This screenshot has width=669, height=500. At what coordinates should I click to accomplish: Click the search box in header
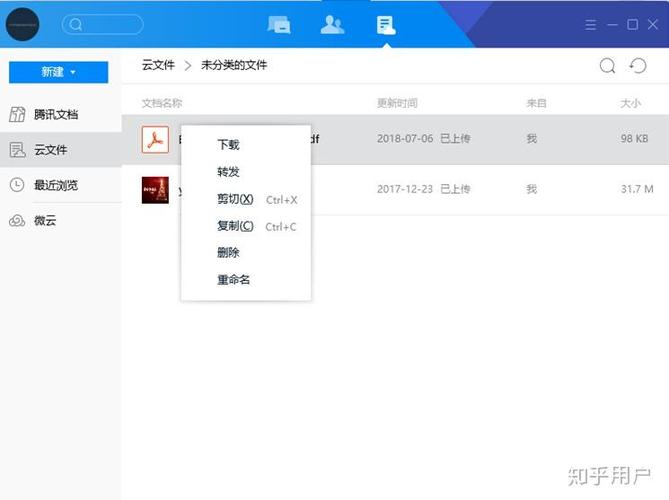pyautogui.click(x=102, y=24)
